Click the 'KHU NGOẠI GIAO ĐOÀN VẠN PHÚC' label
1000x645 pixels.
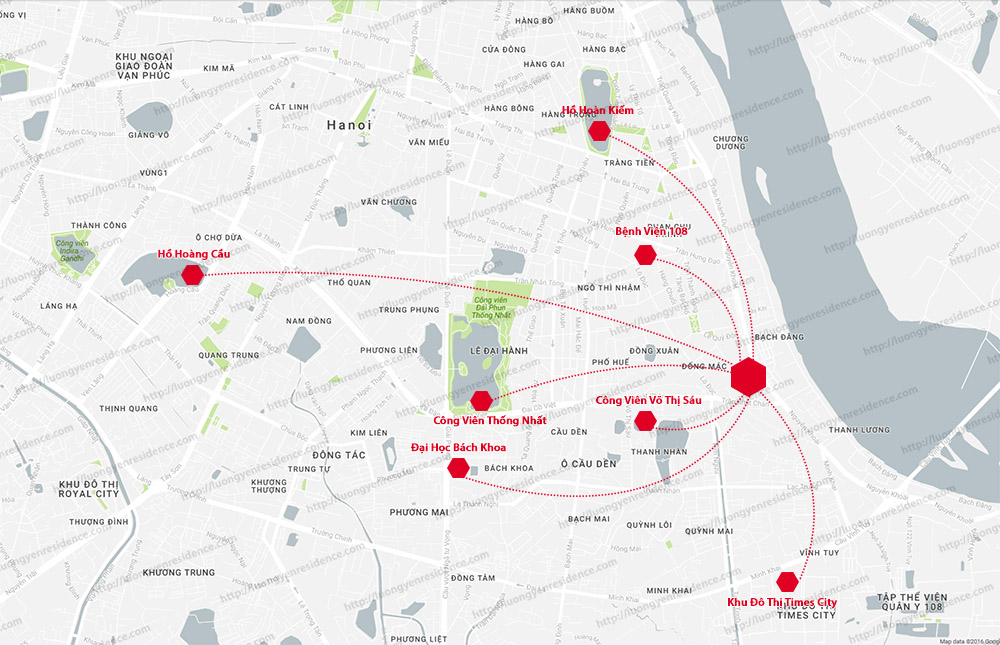click(x=143, y=66)
